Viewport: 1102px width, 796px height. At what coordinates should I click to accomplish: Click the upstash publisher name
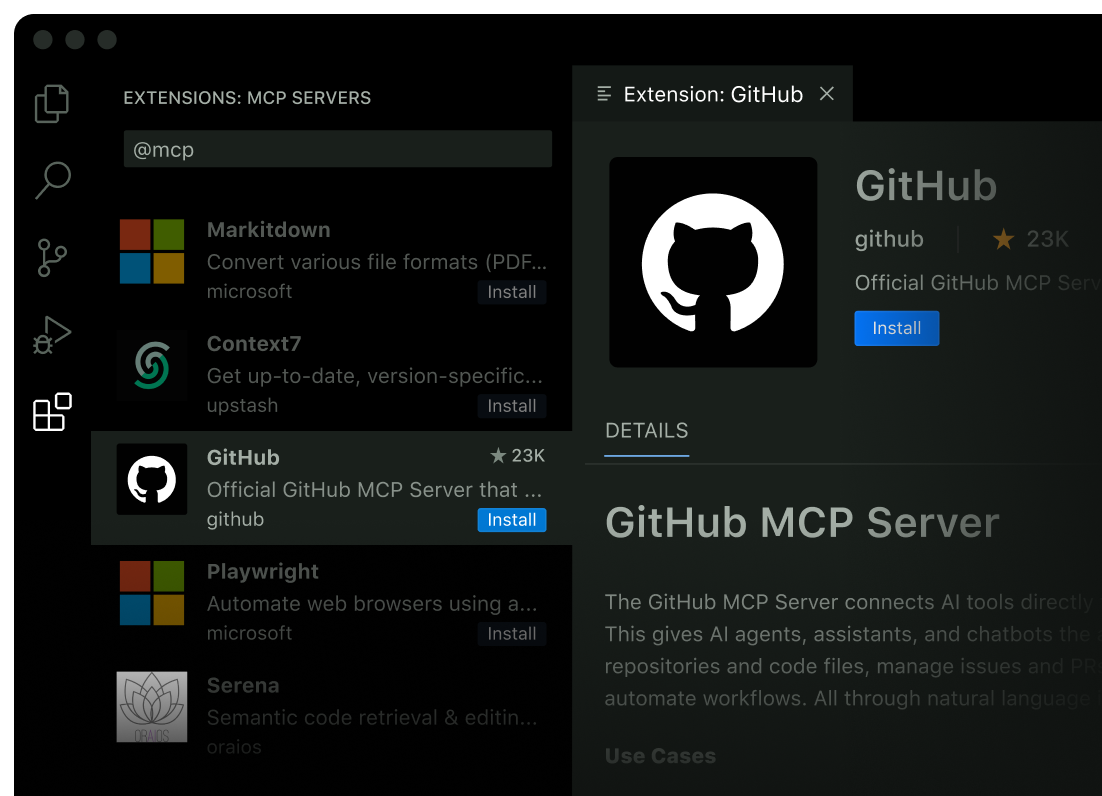242,406
